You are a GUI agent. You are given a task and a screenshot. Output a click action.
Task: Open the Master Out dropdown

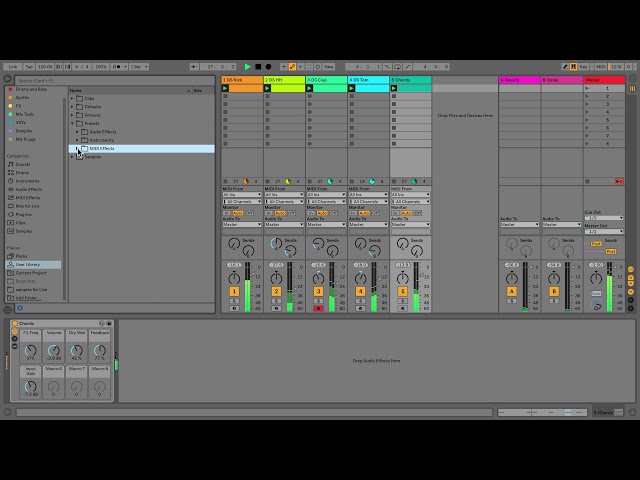(604, 231)
